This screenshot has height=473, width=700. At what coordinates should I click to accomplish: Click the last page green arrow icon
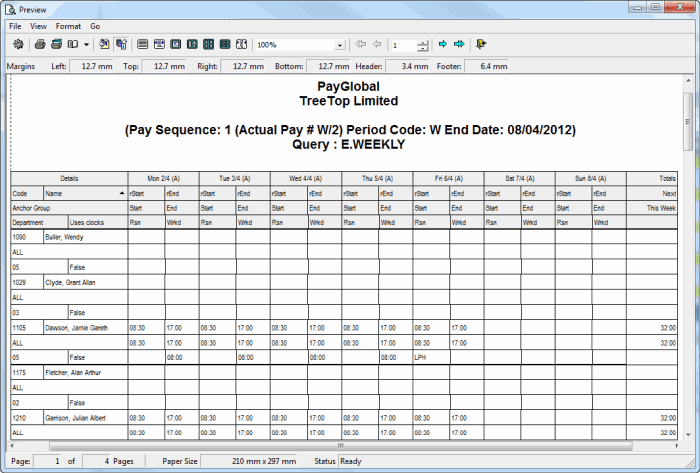click(459, 45)
